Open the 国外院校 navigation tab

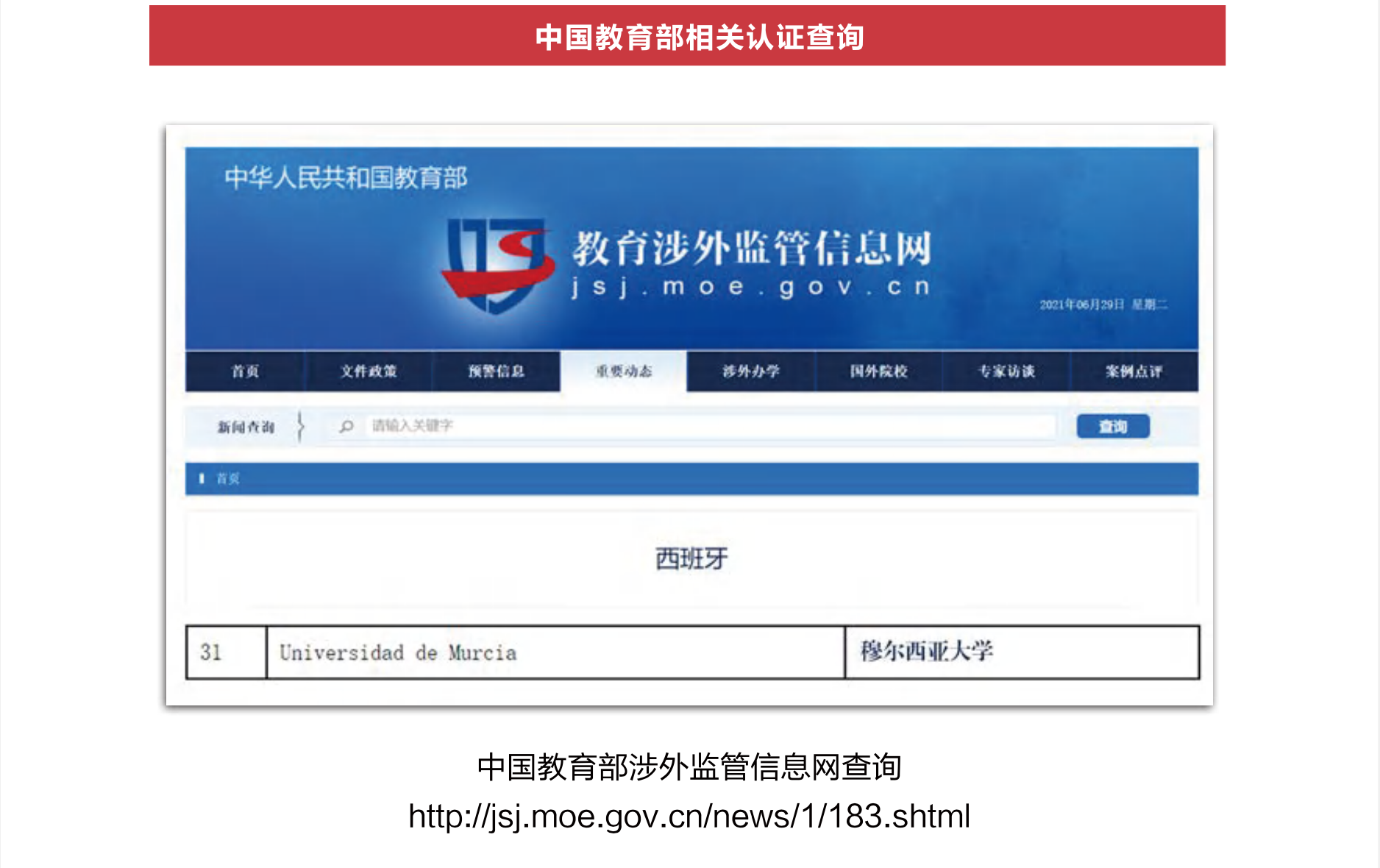click(x=879, y=371)
